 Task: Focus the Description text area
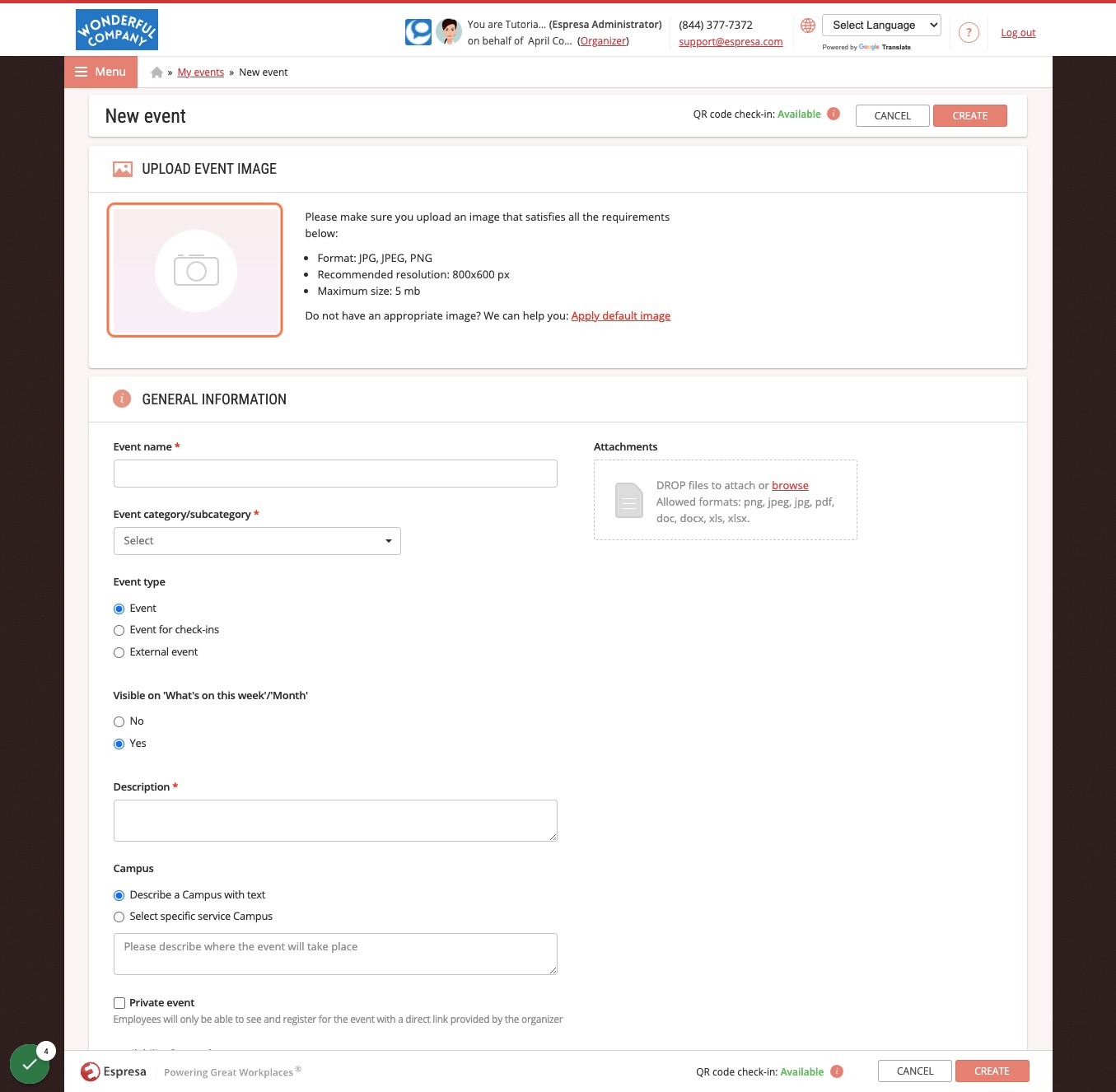click(x=335, y=821)
